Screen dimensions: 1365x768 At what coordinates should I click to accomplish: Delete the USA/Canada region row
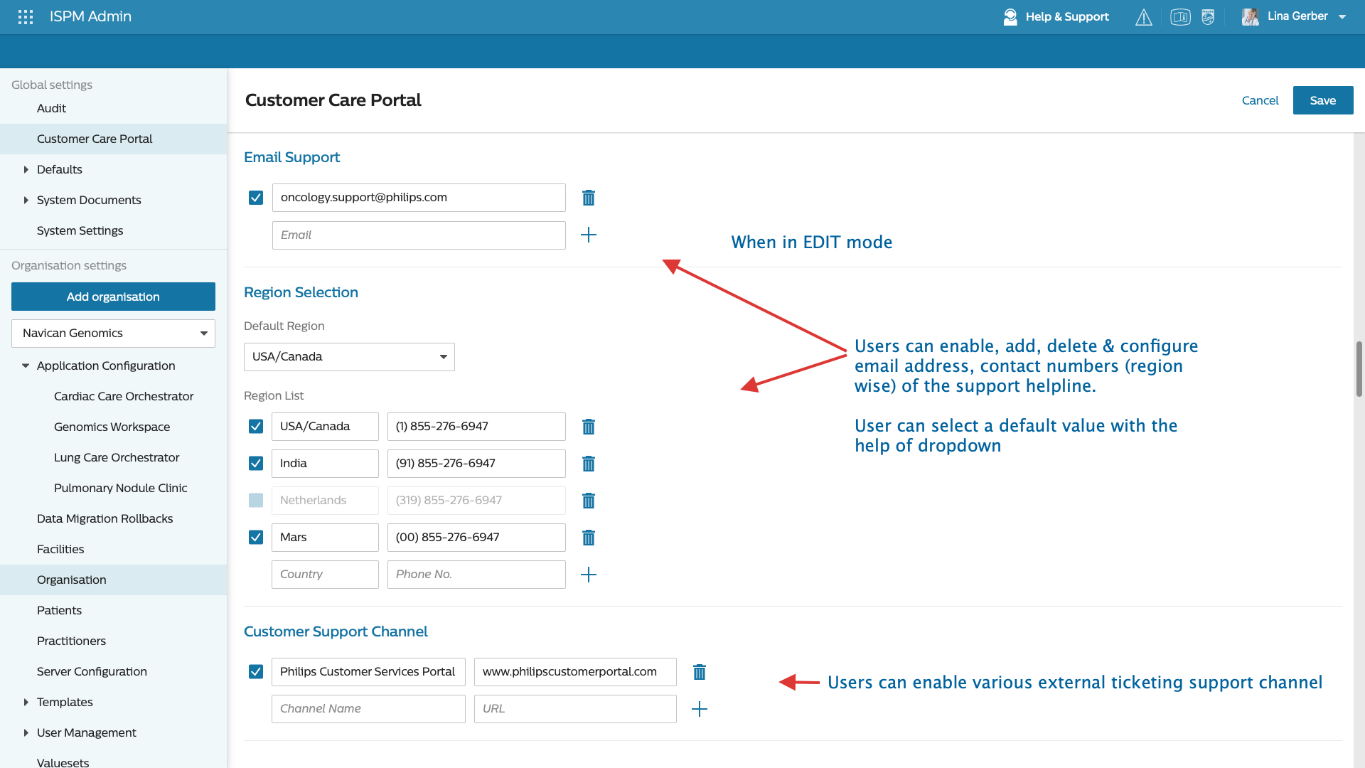[589, 427]
